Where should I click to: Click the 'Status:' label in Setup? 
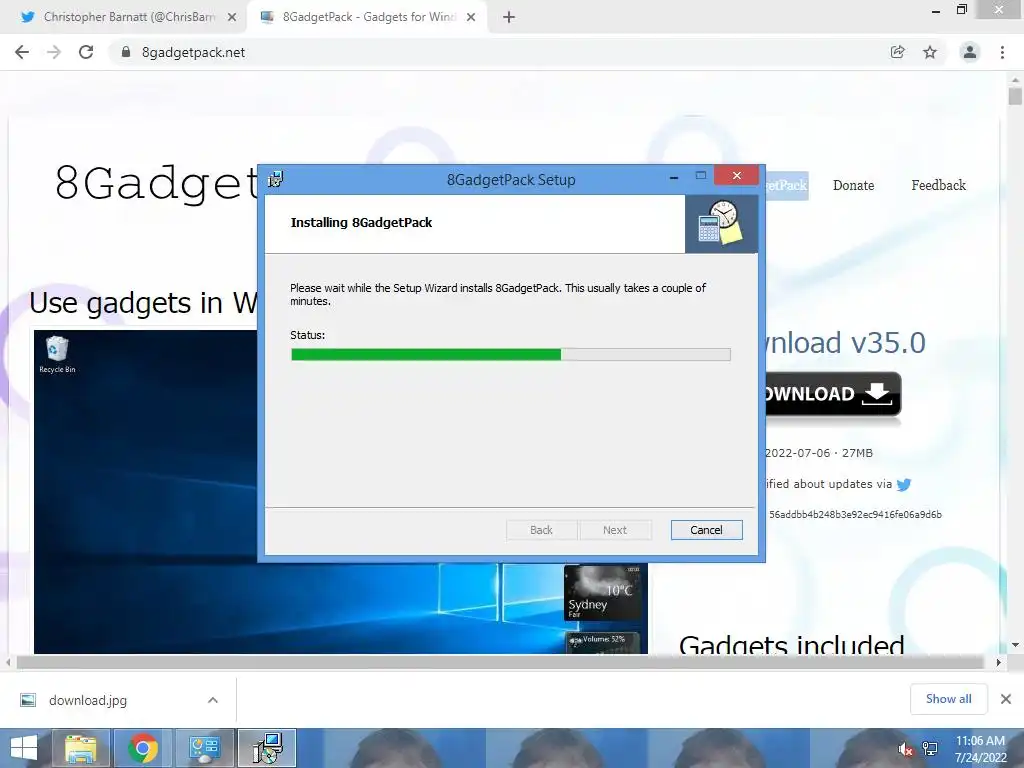point(308,335)
